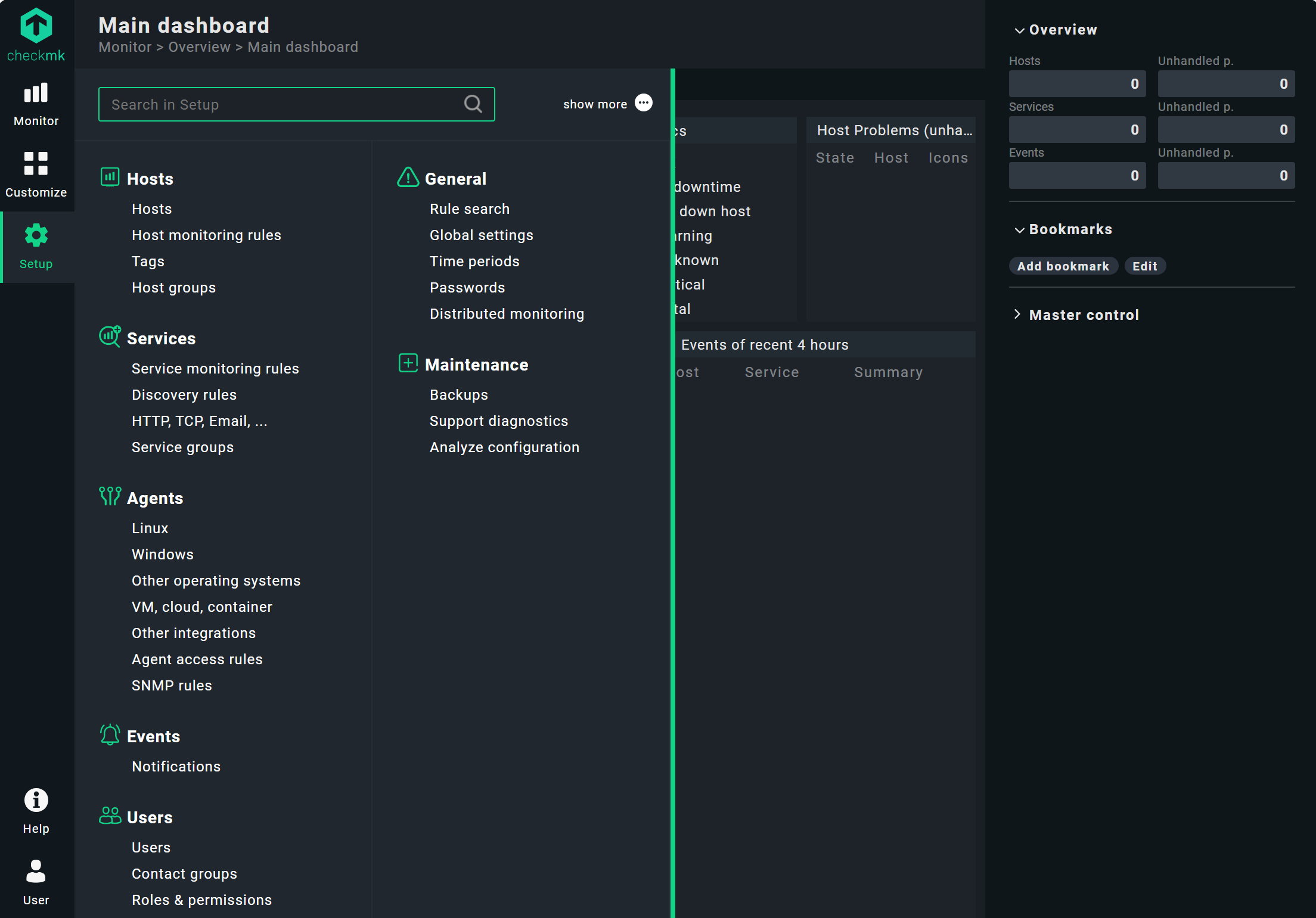Open the Notifications menu item

[176, 766]
